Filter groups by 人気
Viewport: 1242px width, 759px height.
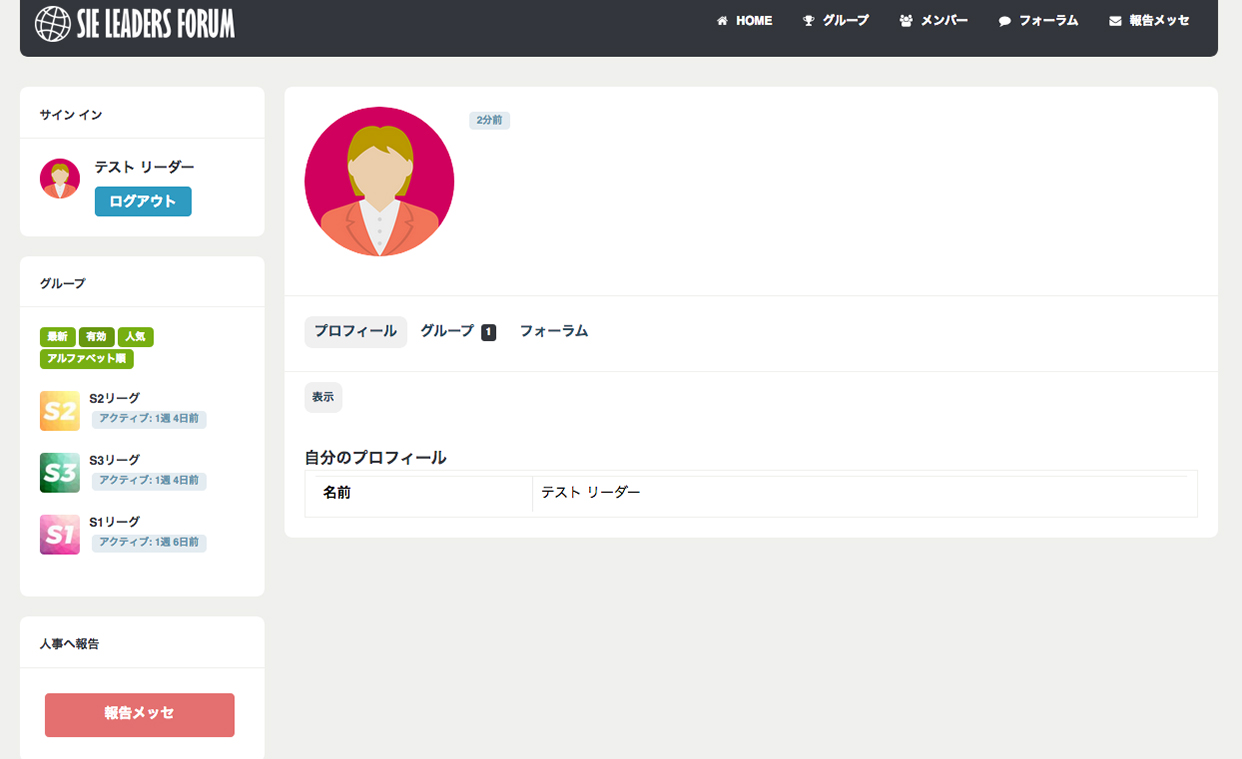click(x=135, y=337)
